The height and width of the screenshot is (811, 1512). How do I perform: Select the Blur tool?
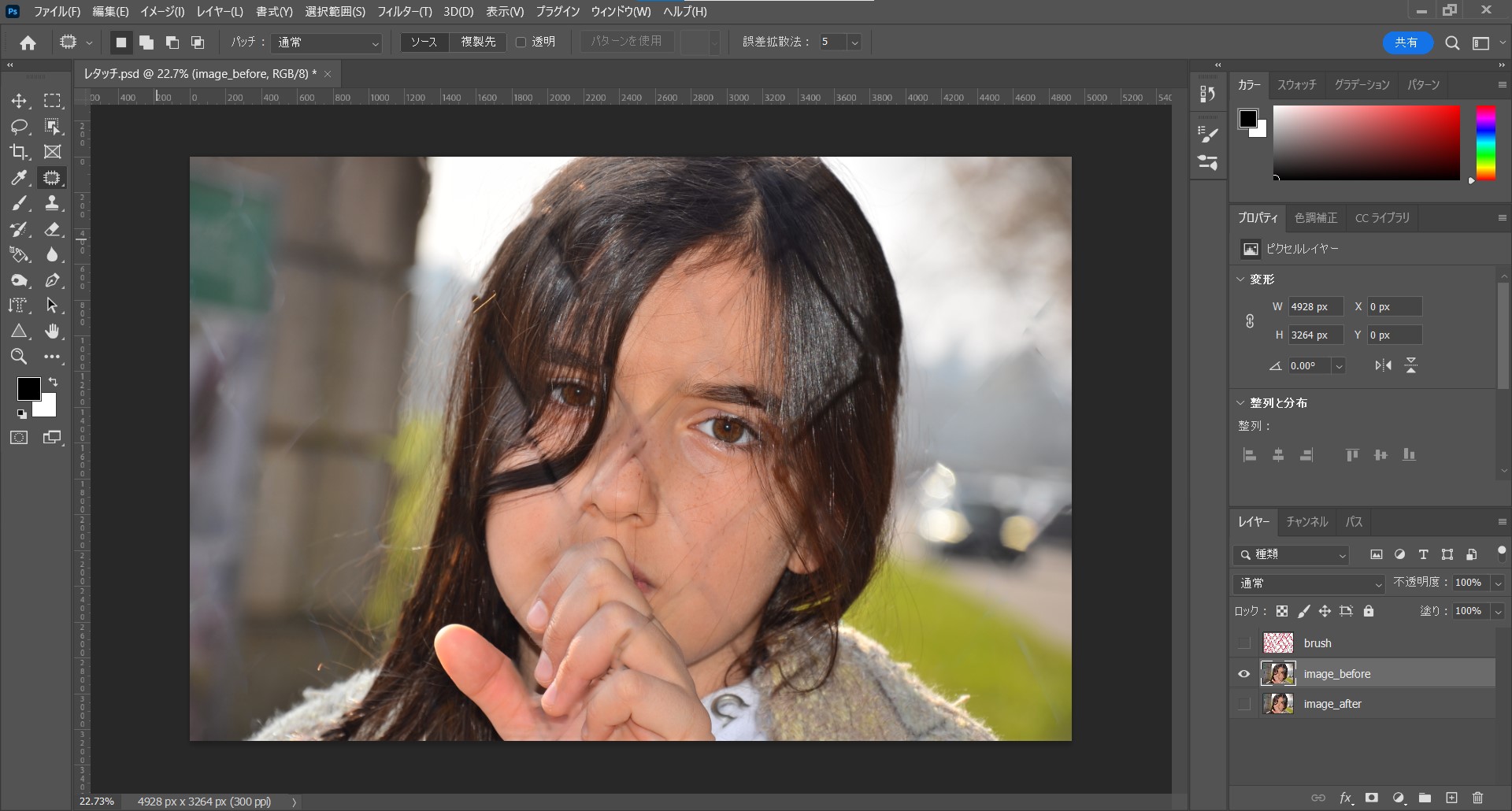52,254
